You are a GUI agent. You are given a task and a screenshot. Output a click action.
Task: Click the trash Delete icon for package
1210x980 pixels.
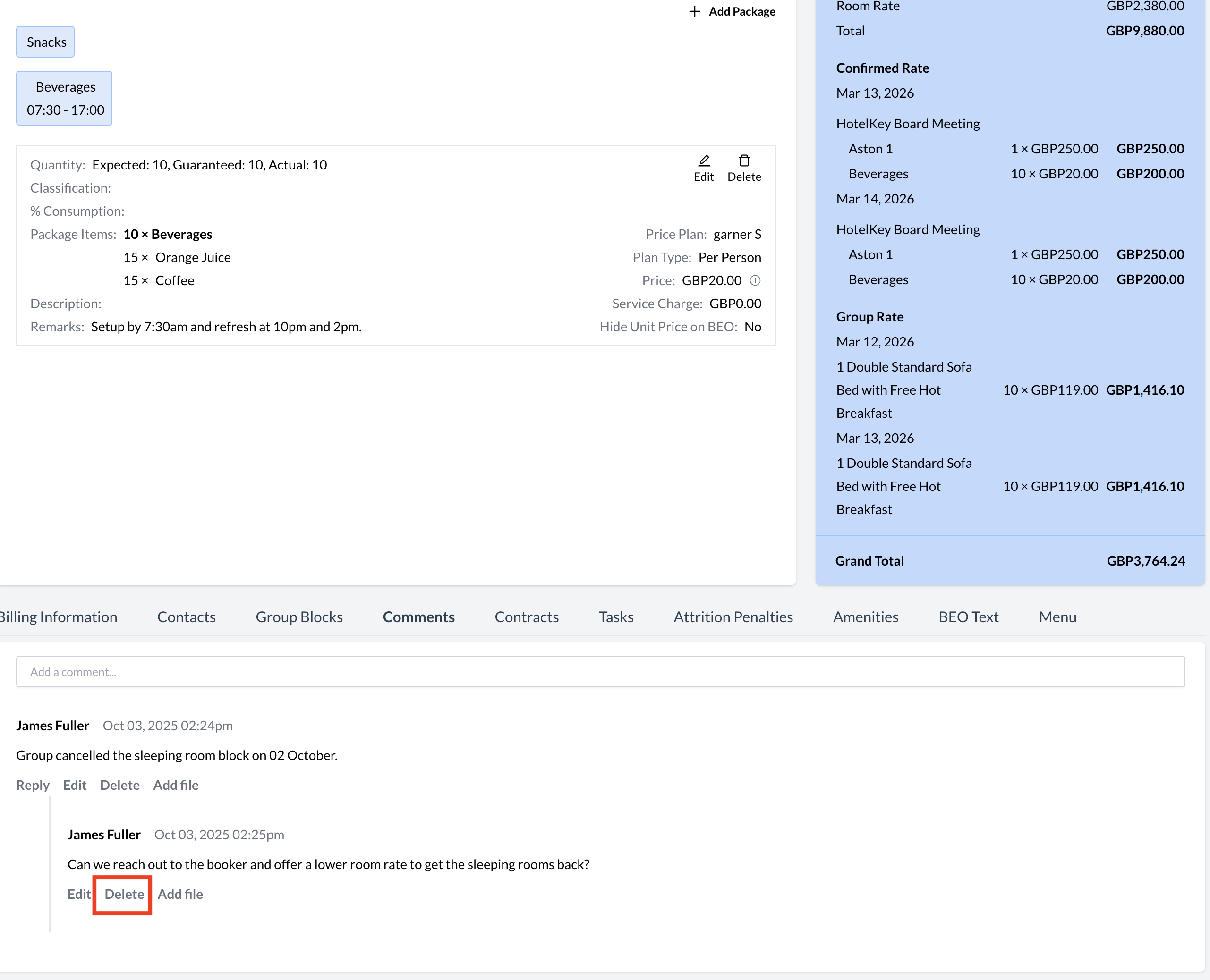tap(744, 161)
